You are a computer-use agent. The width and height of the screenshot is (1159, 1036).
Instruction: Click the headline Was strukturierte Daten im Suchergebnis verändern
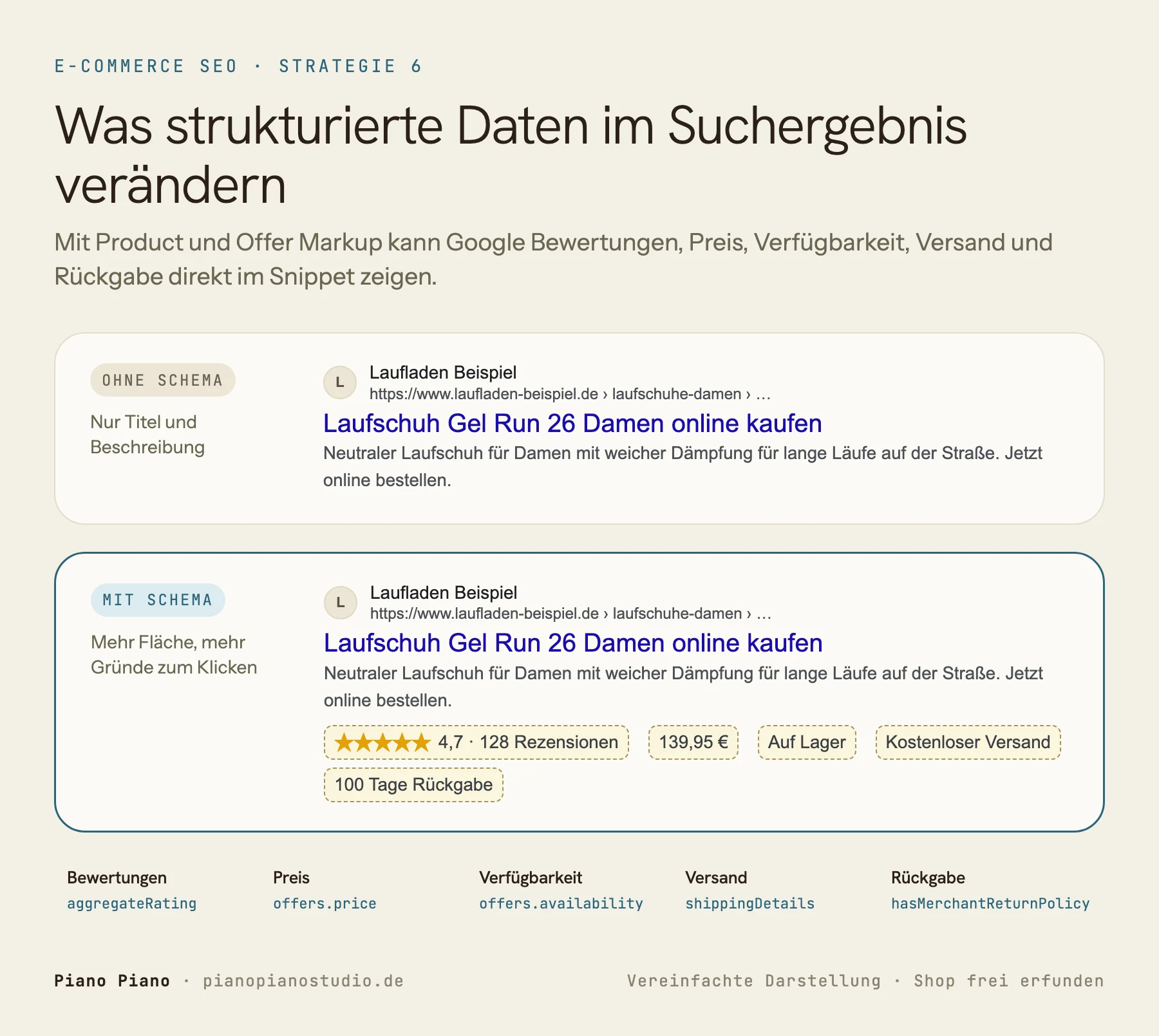(511, 155)
